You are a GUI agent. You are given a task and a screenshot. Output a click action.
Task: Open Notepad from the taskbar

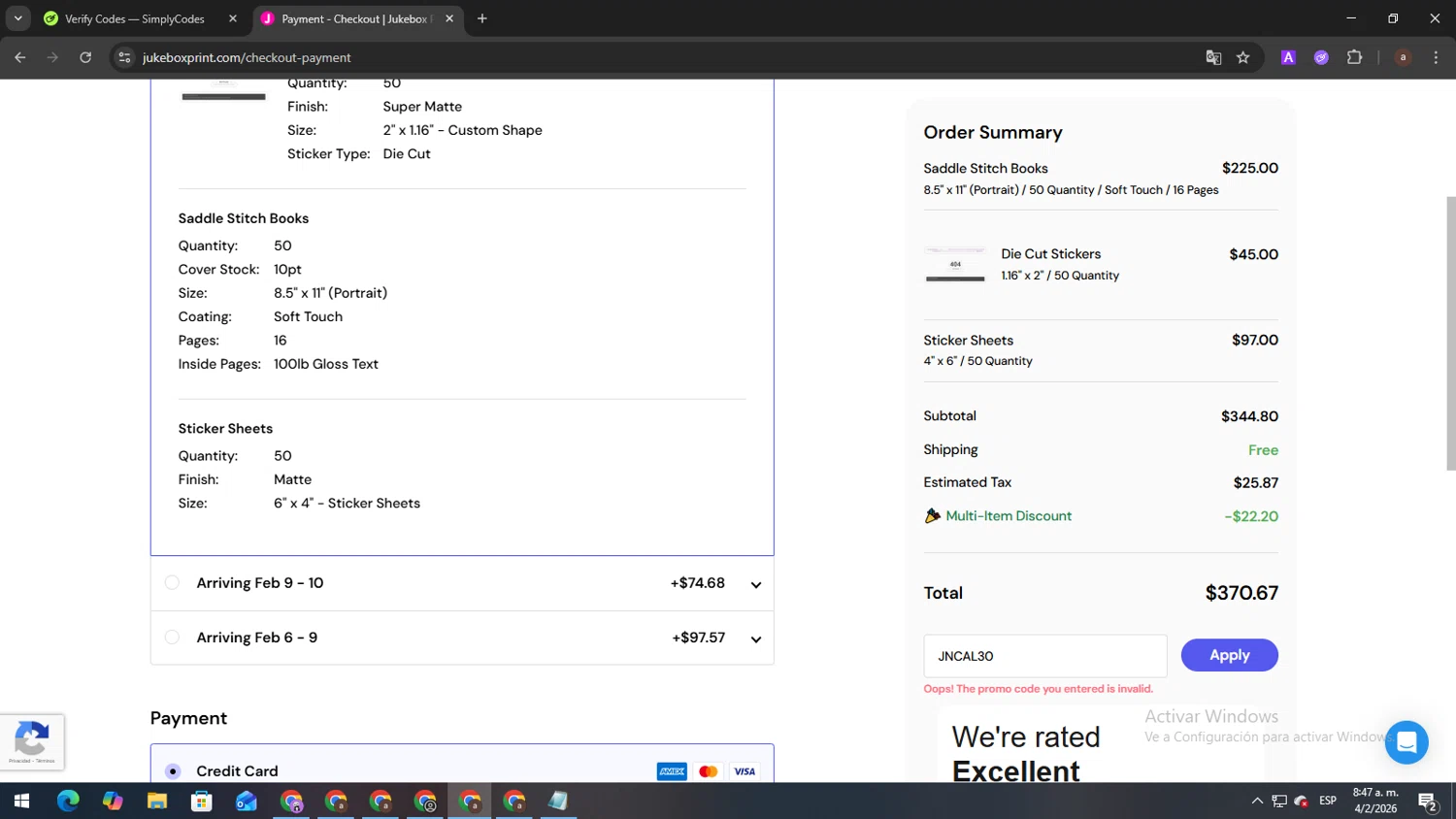[558, 802]
